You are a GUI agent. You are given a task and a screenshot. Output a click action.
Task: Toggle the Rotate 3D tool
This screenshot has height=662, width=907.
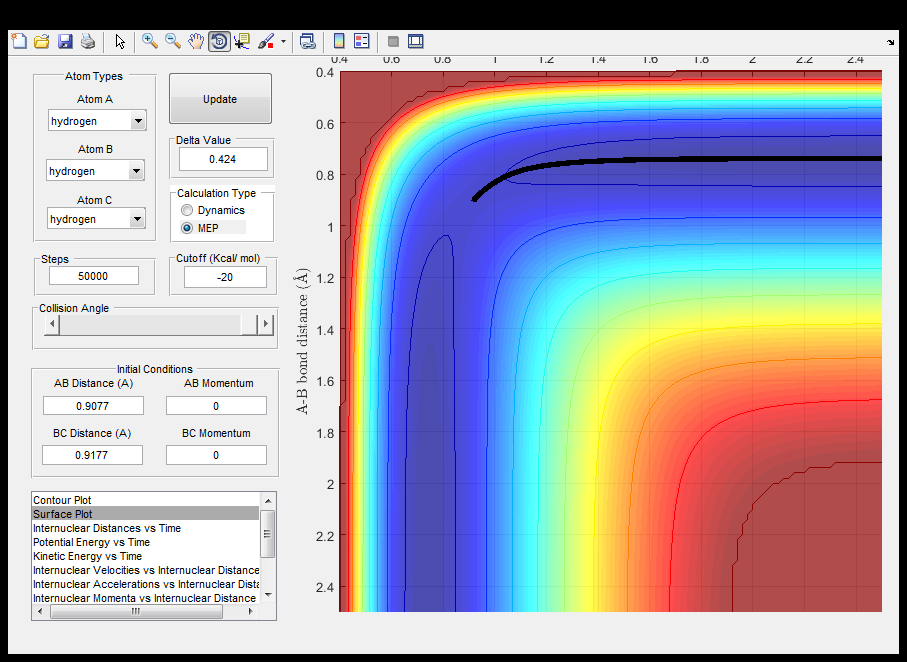pos(219,41)
